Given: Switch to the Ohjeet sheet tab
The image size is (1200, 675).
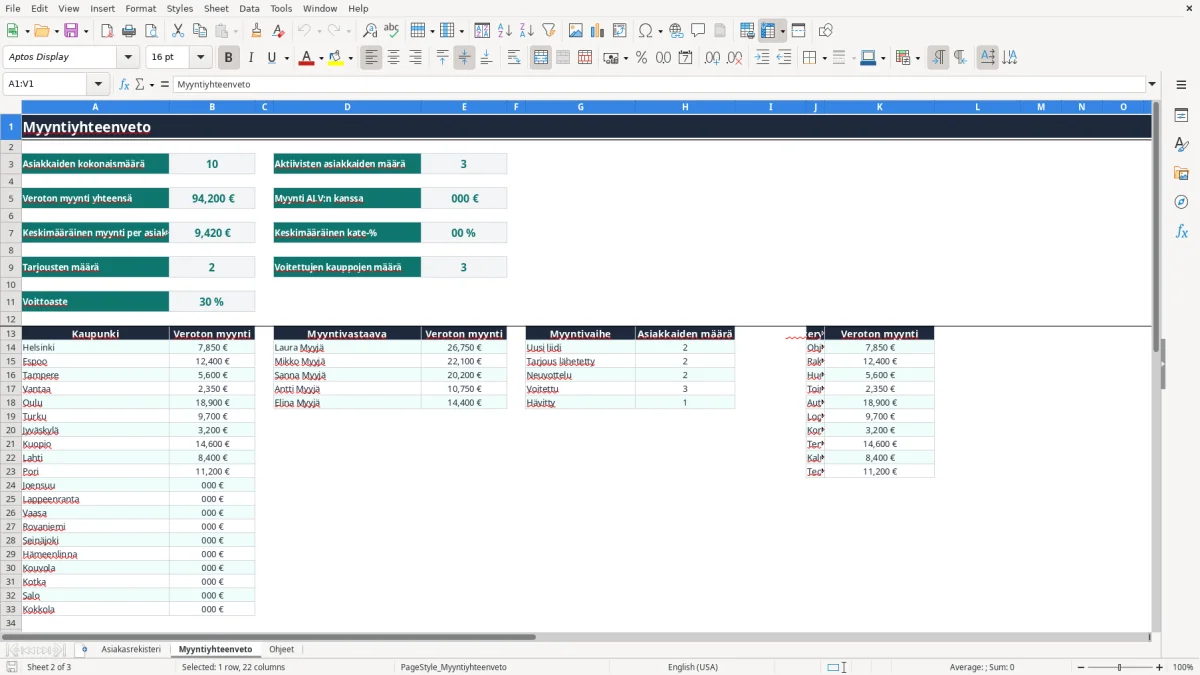Looking at the screenshot, I should click(x=282, y=649).
